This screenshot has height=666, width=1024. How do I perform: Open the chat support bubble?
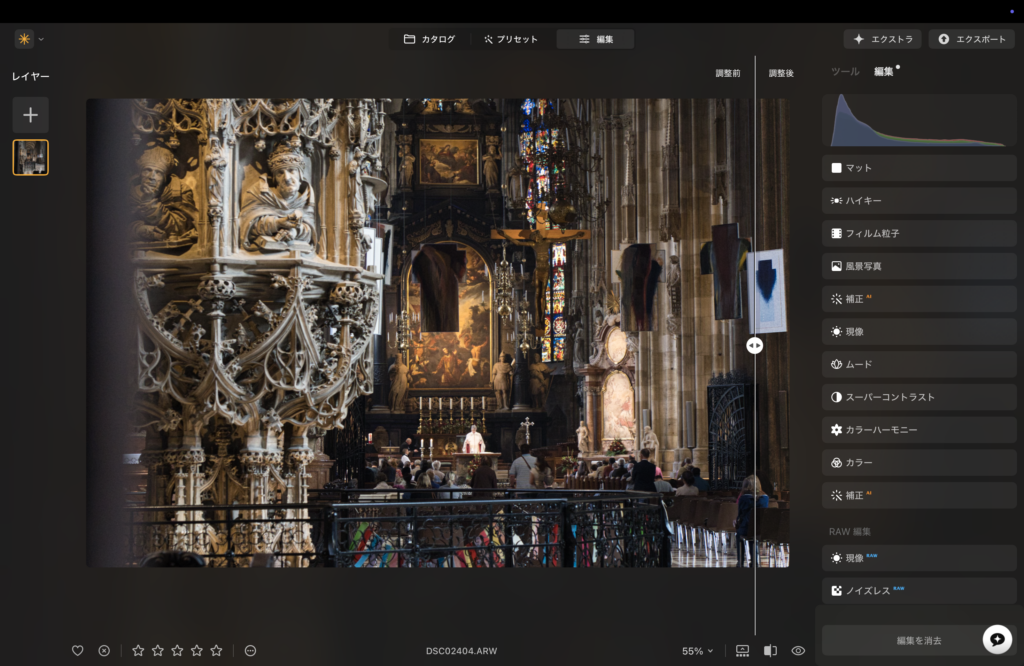click(x=997, y=639)
